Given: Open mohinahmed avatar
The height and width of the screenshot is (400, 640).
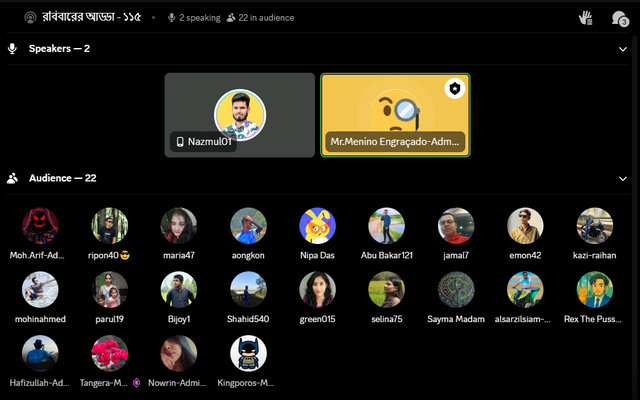Looking at the screenshot, I should pos(40,289).
